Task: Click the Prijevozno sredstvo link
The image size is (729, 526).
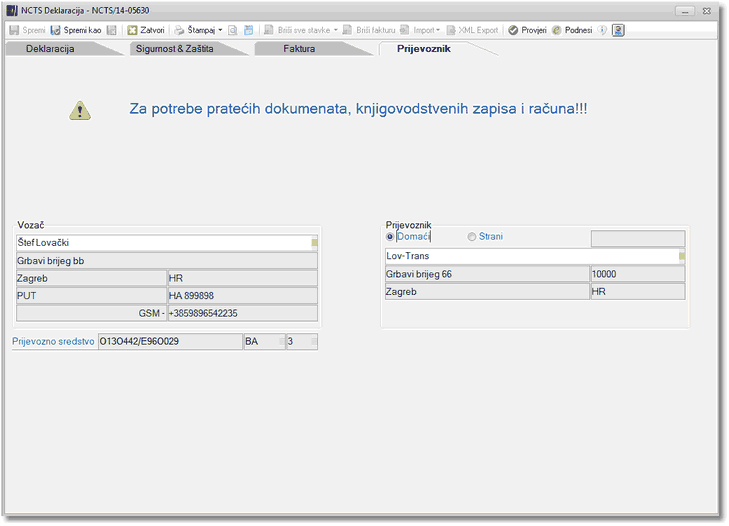Action: (x=53, y=341)
